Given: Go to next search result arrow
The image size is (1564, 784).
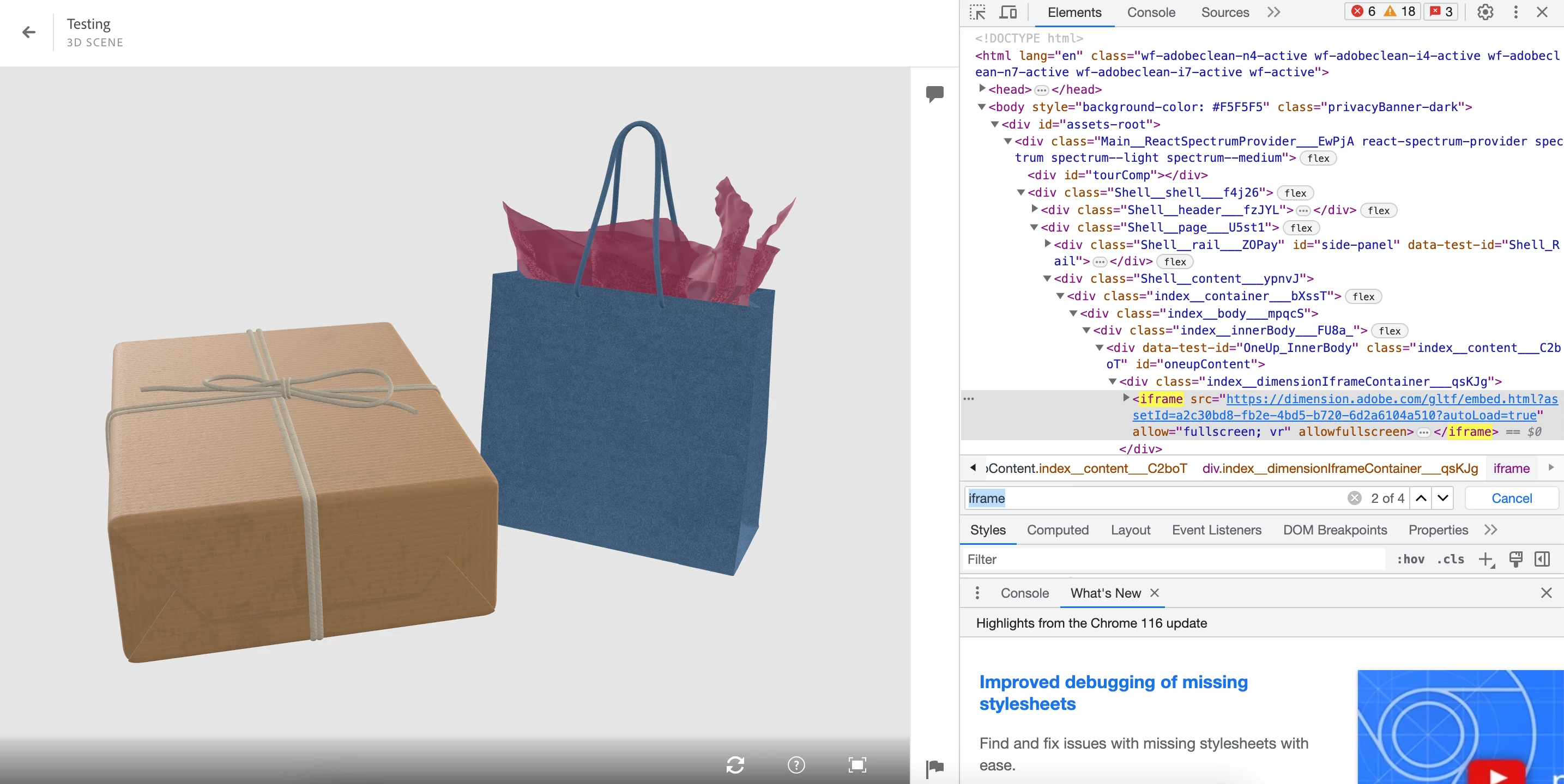Looking at the screenshot, I should pos(1442,498).
